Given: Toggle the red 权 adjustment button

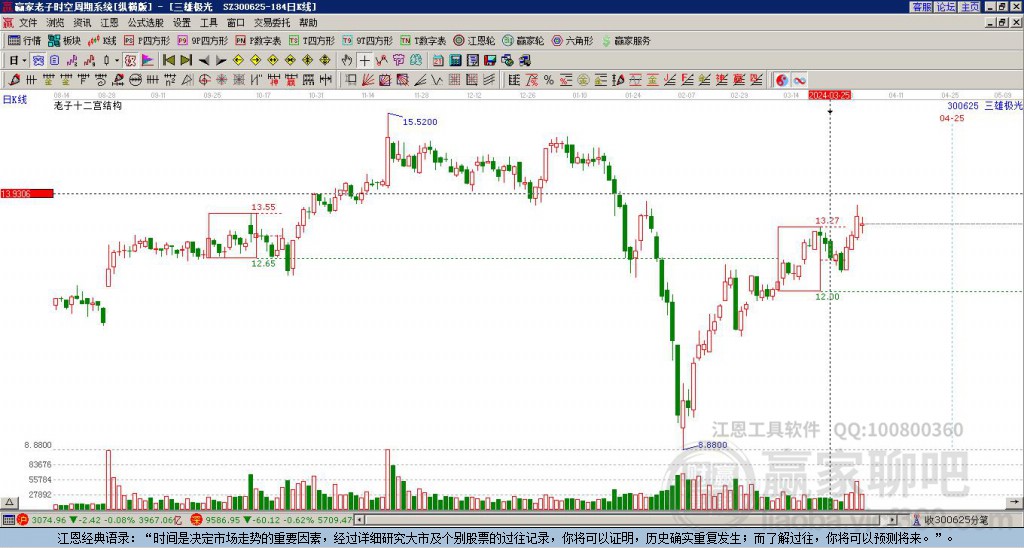Looking at the screenshot, I should pyautogui.click(x=130, y=61).
